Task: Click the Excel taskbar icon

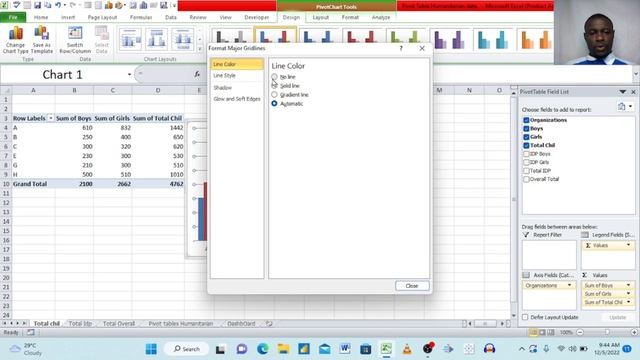Action: point(386,349)
